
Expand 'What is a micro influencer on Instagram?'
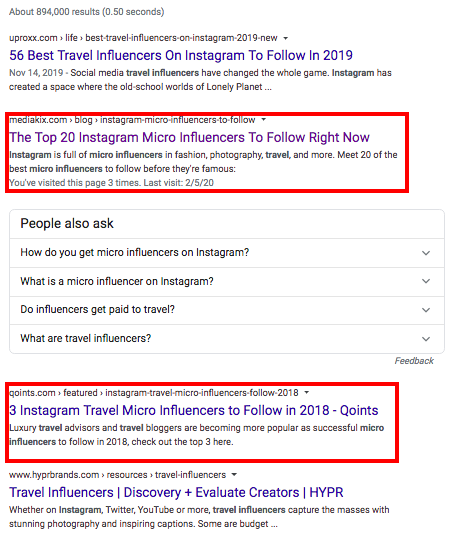(227, 282)
